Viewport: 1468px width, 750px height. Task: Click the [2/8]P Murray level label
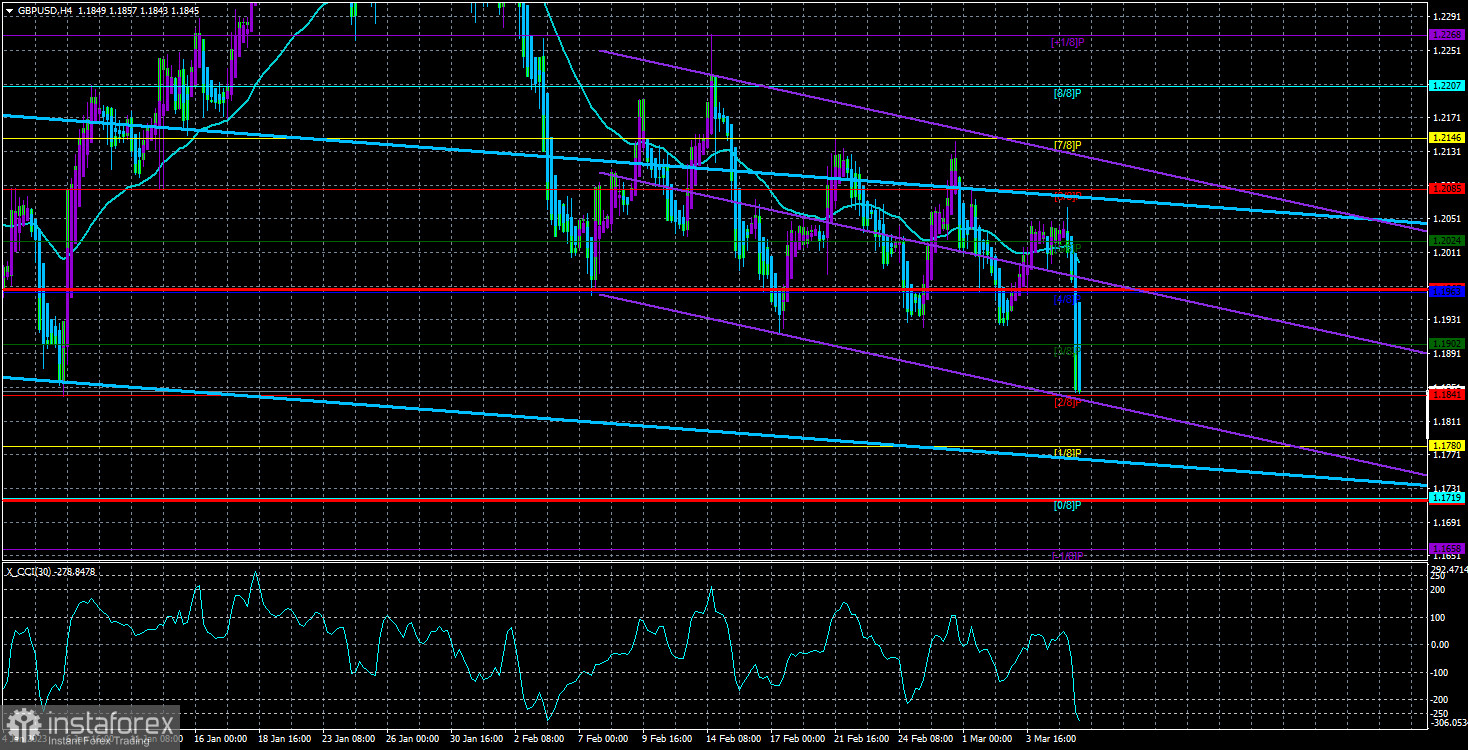pos(1067,402)
